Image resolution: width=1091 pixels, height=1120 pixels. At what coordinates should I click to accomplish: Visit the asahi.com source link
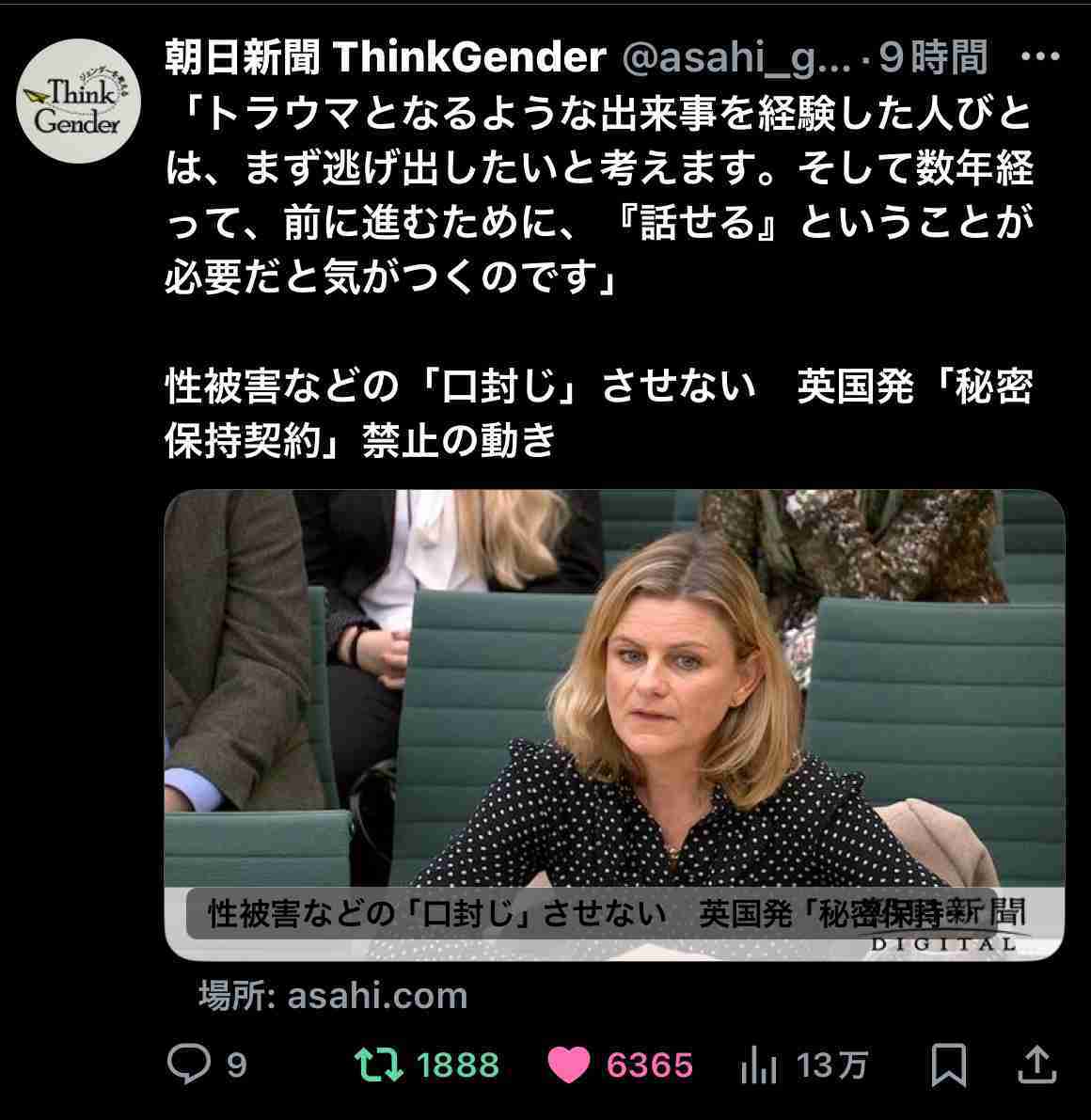[x=333, y=995]
